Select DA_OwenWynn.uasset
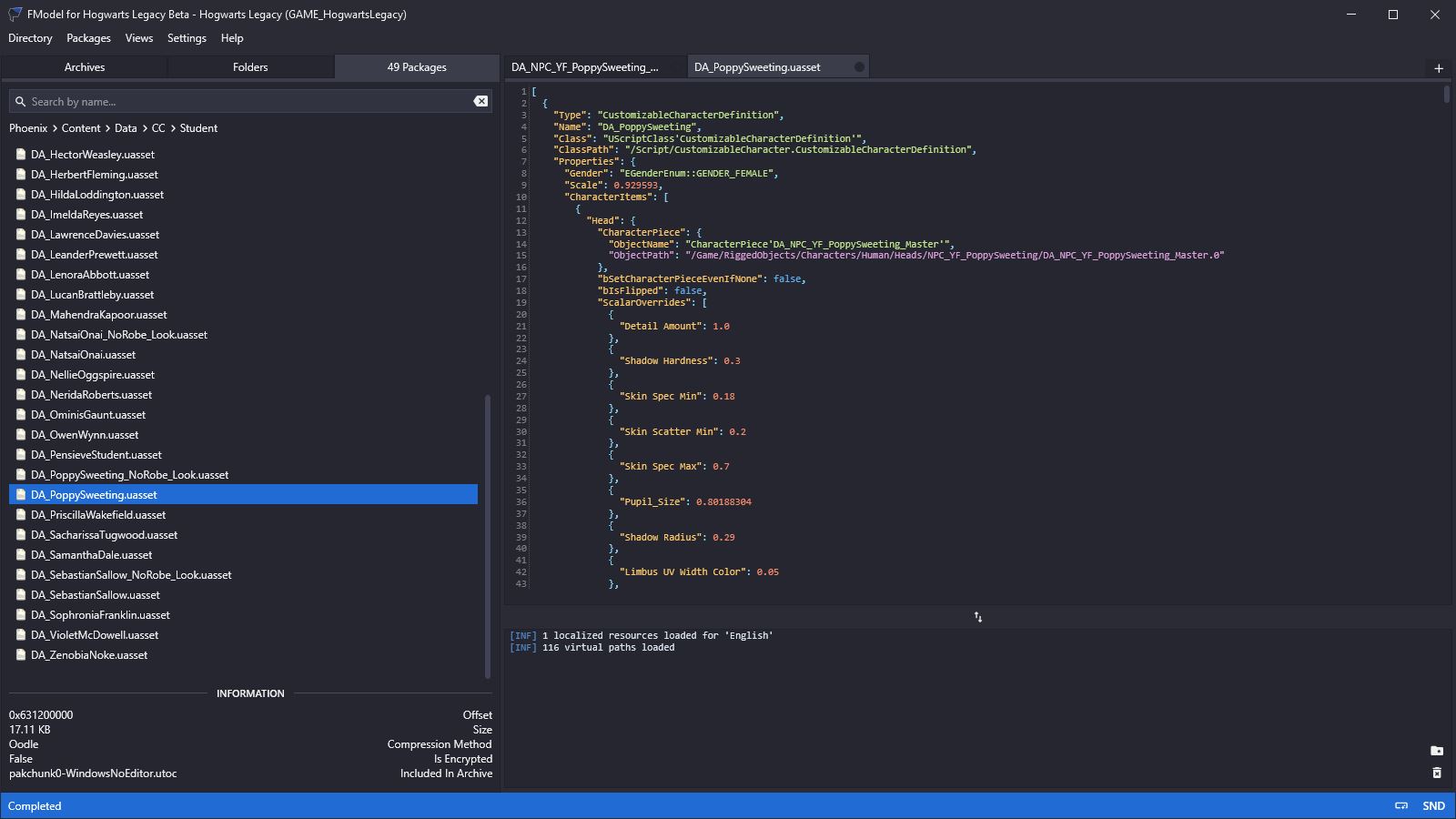 tap(243, 435)
